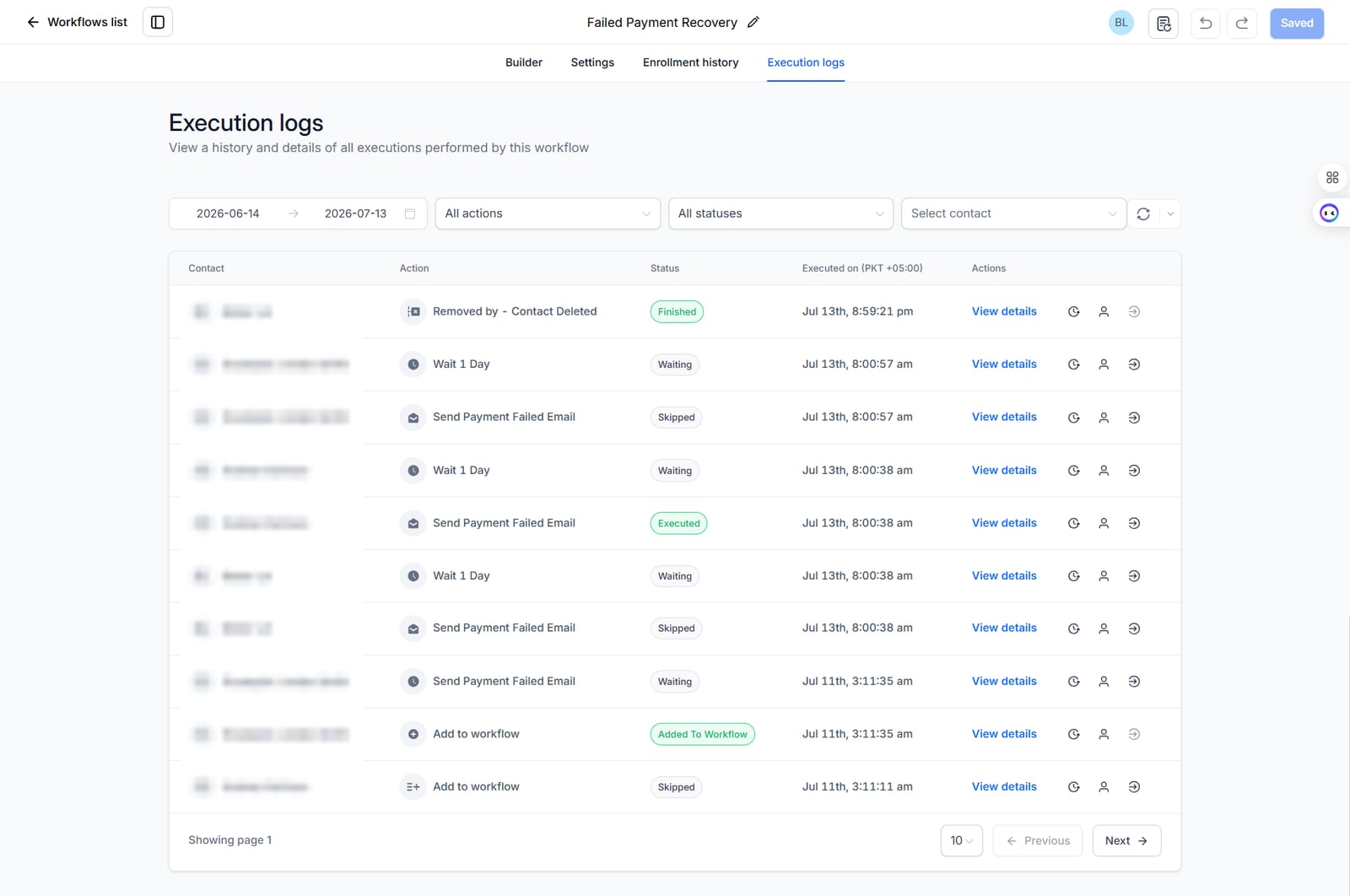
Task: Open contact icon for Executed email row
Action: pos(1104,524)
